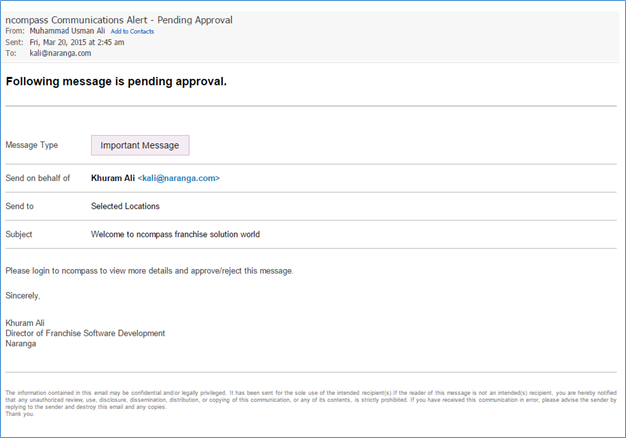Click subject 'Welcome to ncompass franchise solution world'
This screenshot has height=438, width=626.
(x=175, y=234)
